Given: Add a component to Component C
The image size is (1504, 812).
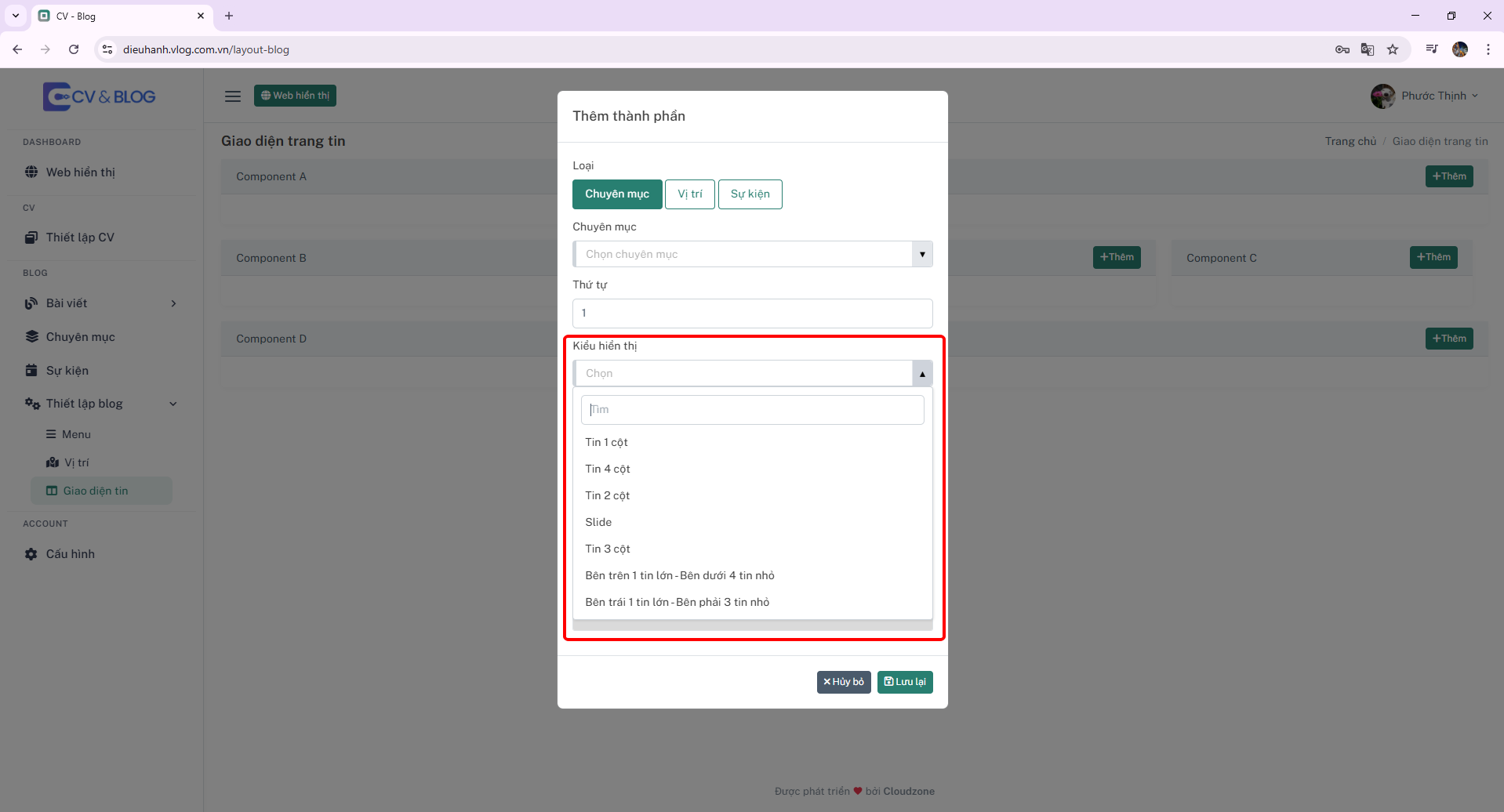Looking at the screenshot, I should pyautogui.click(x=1433, y=257).
